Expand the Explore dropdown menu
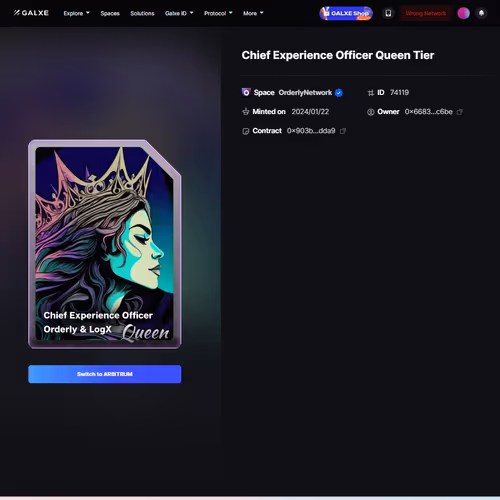 pos(77,13)
